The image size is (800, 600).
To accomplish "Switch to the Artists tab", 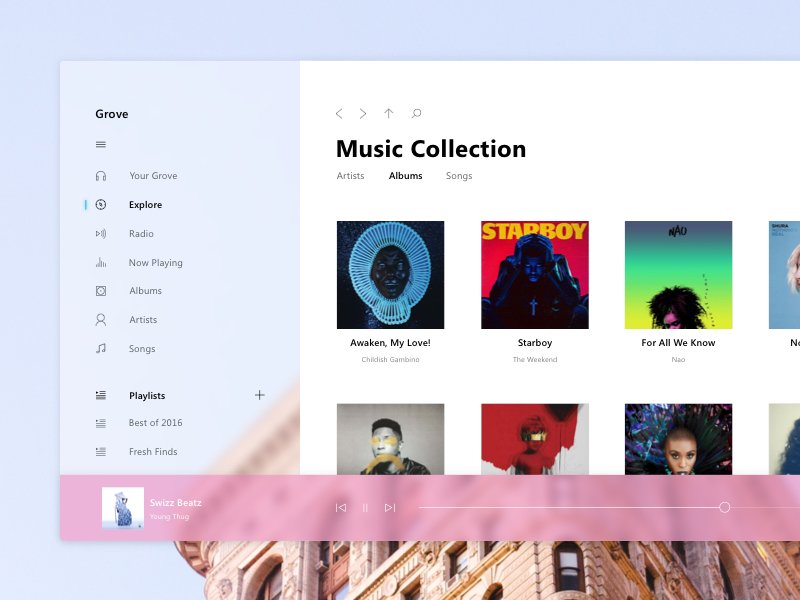I will click(351, 176).
